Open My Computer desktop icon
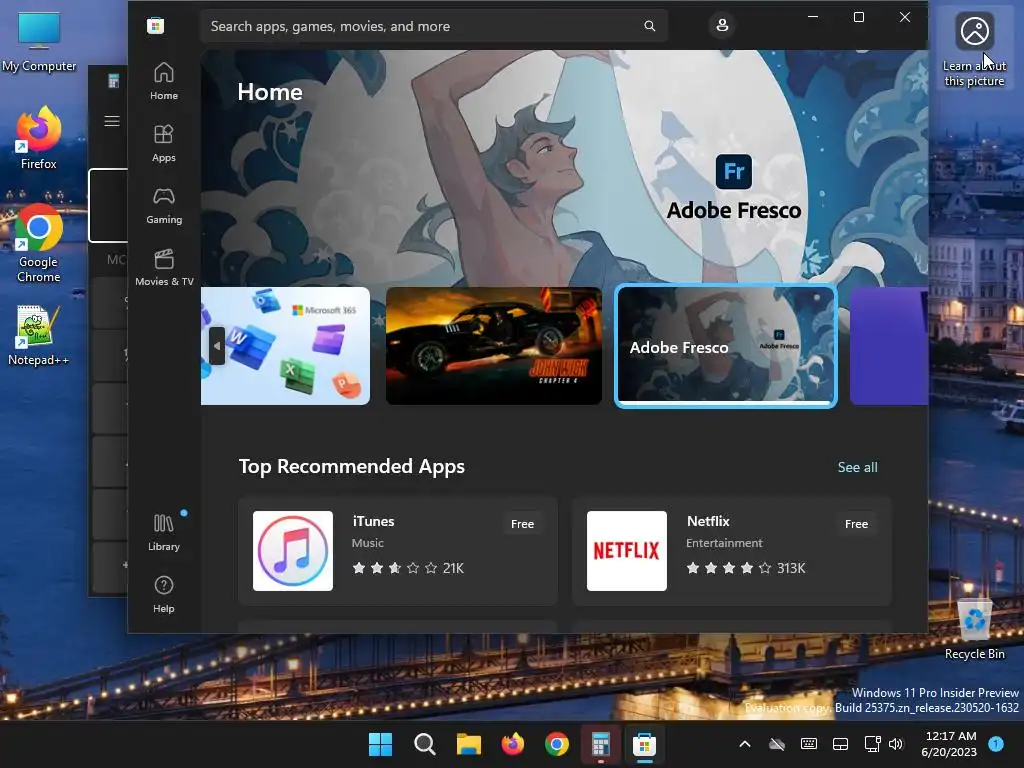 [39, 42]
